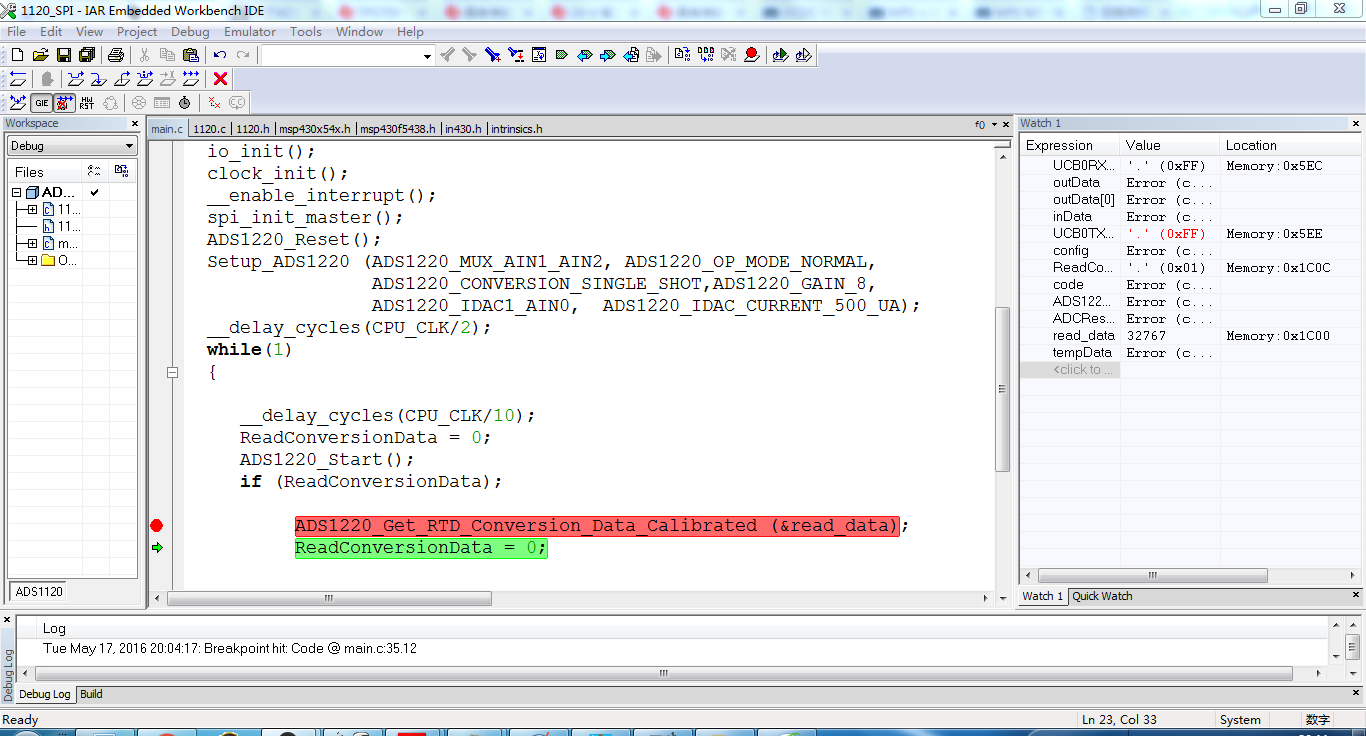
Task: Select the tempData watch expression
Action: coord(1191,353)
